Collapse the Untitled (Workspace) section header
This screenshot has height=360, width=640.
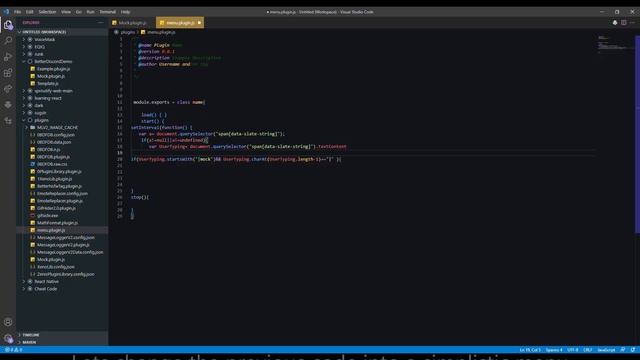pyautogui.click(x=62, y=32)
